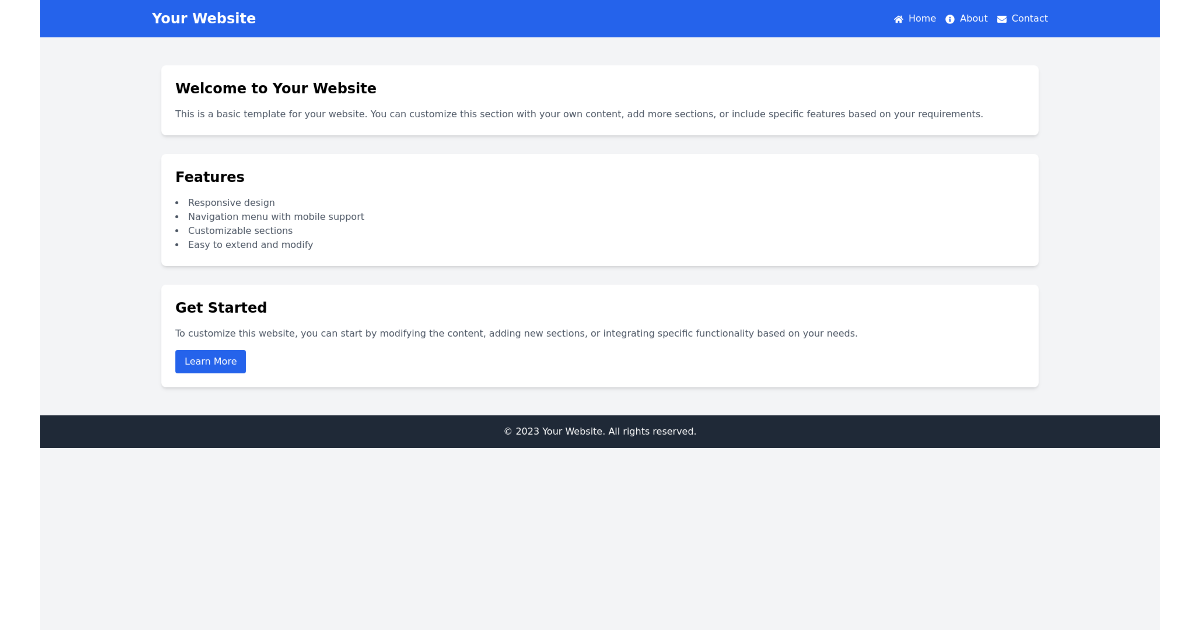
Task: Open the About page from the navbar
Action: 973,18
